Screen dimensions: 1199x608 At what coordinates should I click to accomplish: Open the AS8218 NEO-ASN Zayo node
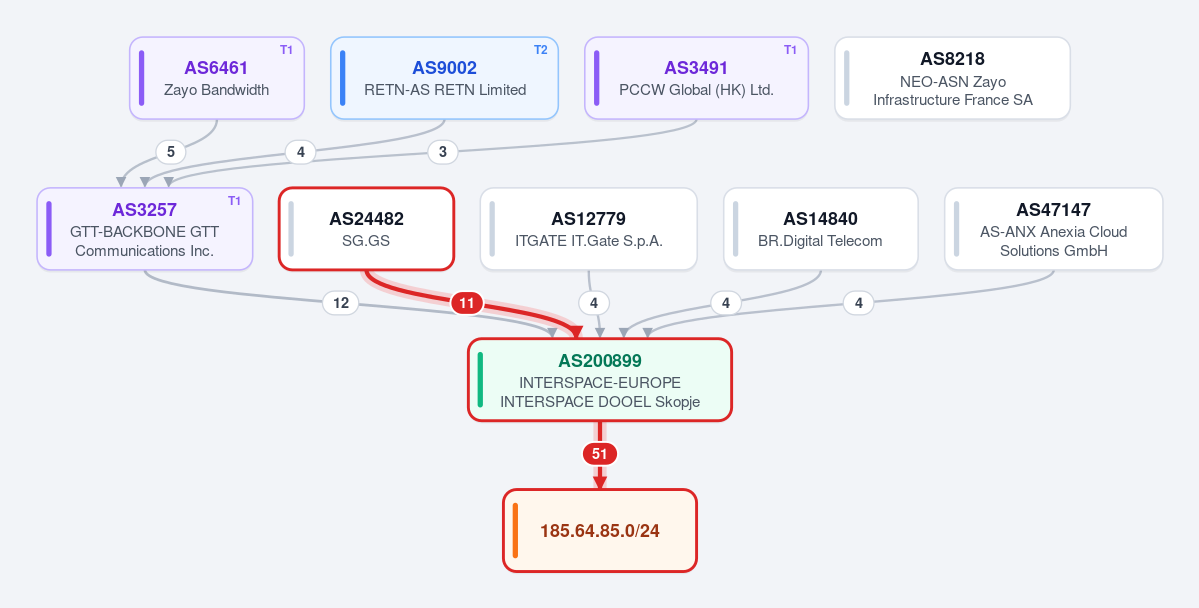coord(952,78)
